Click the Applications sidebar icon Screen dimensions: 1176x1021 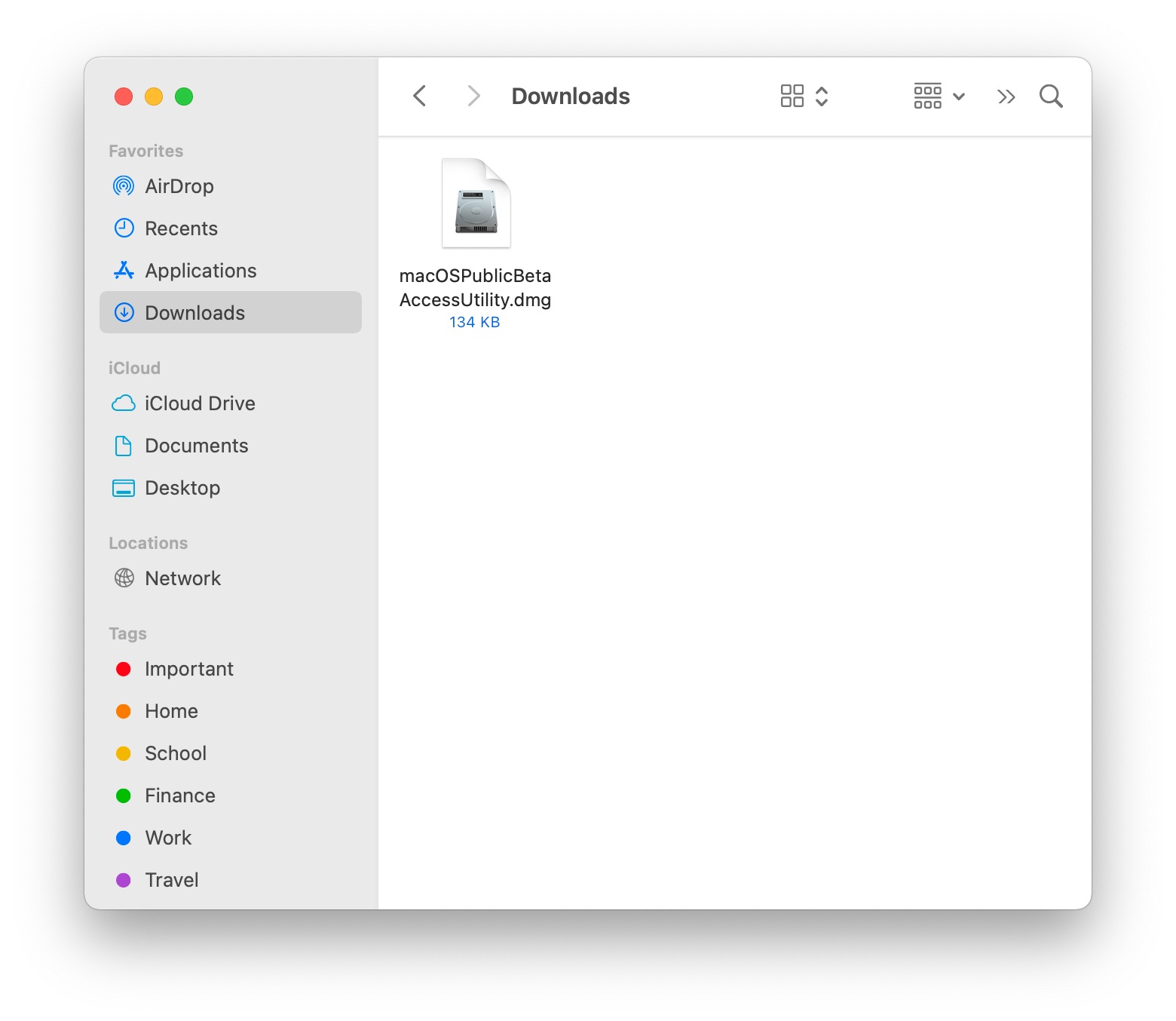124,270
